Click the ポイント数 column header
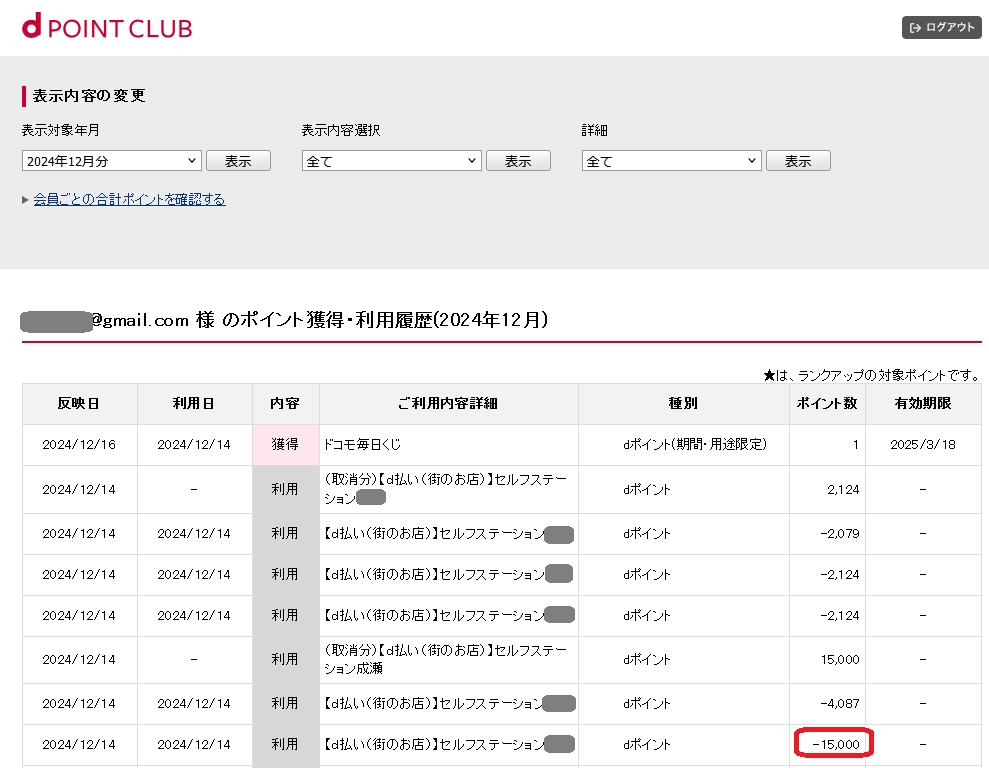 pyautogui.click(x=827, y=404)
